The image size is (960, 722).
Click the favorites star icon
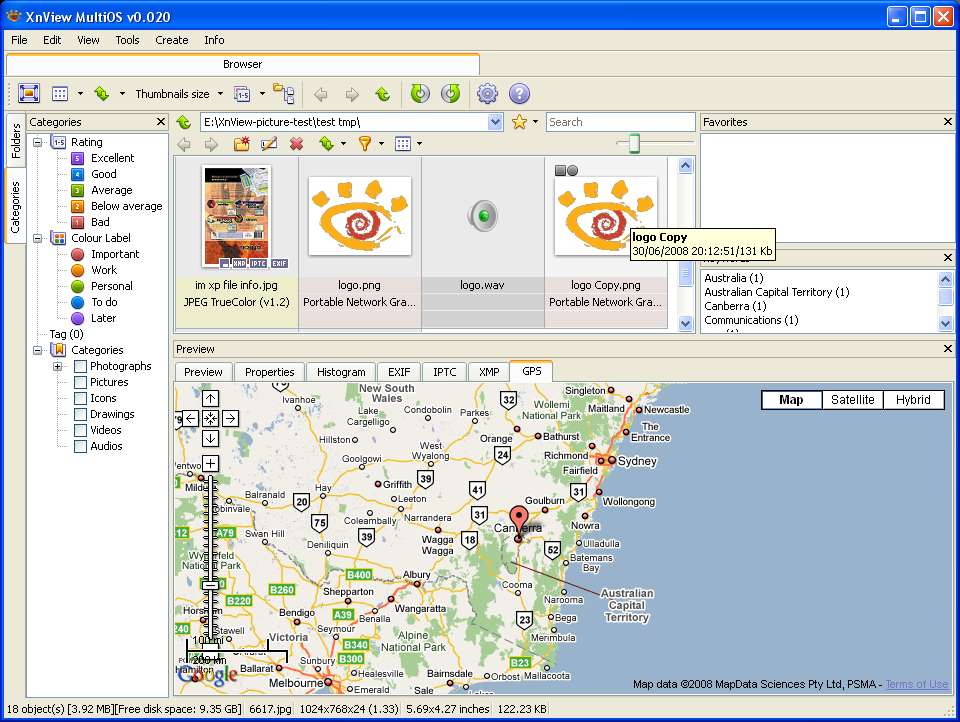[x=519, y=122]
